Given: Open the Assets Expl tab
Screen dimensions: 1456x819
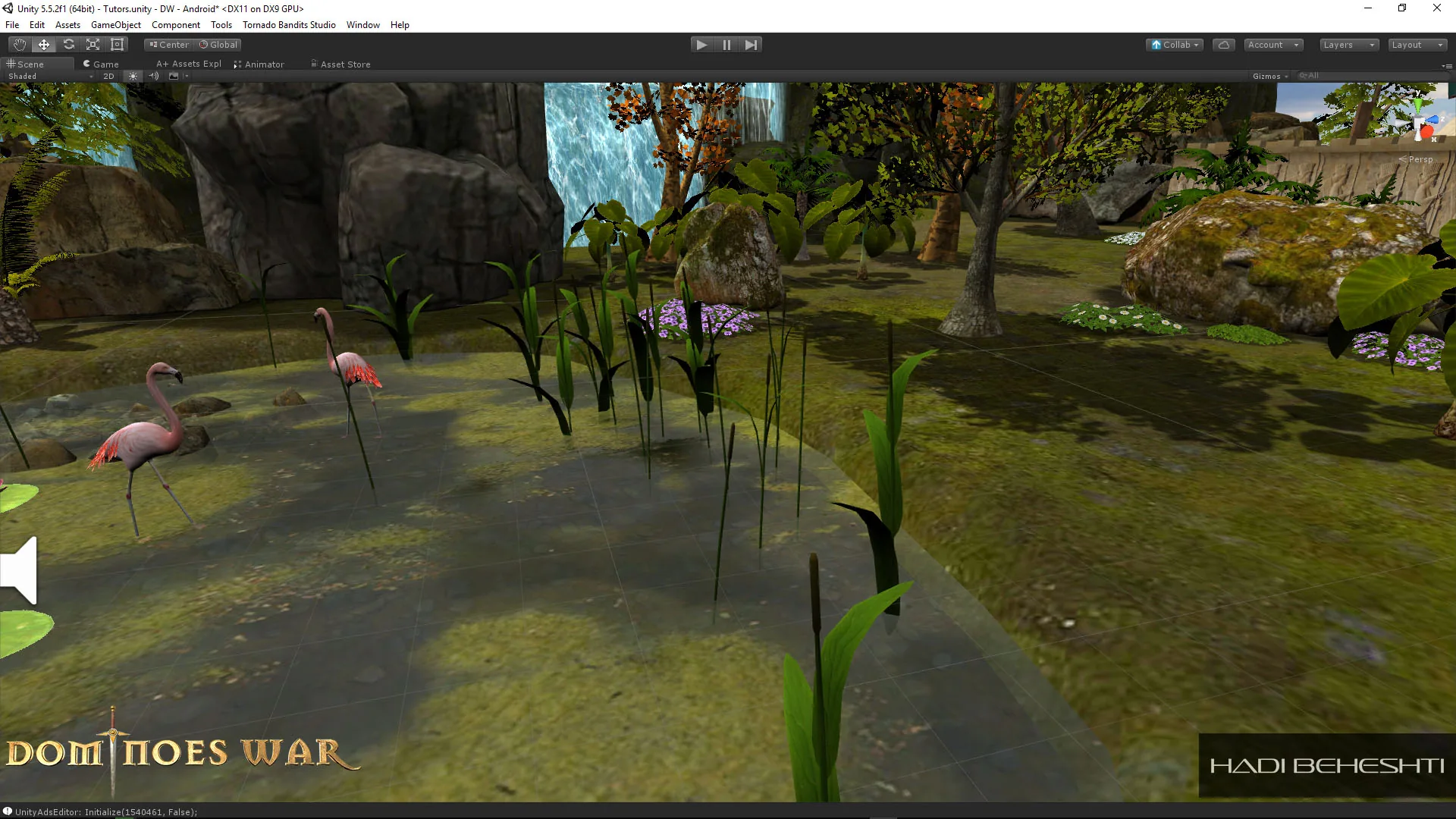Looking at the screenshot, I should pyautogui.click(x=189, y=64).
